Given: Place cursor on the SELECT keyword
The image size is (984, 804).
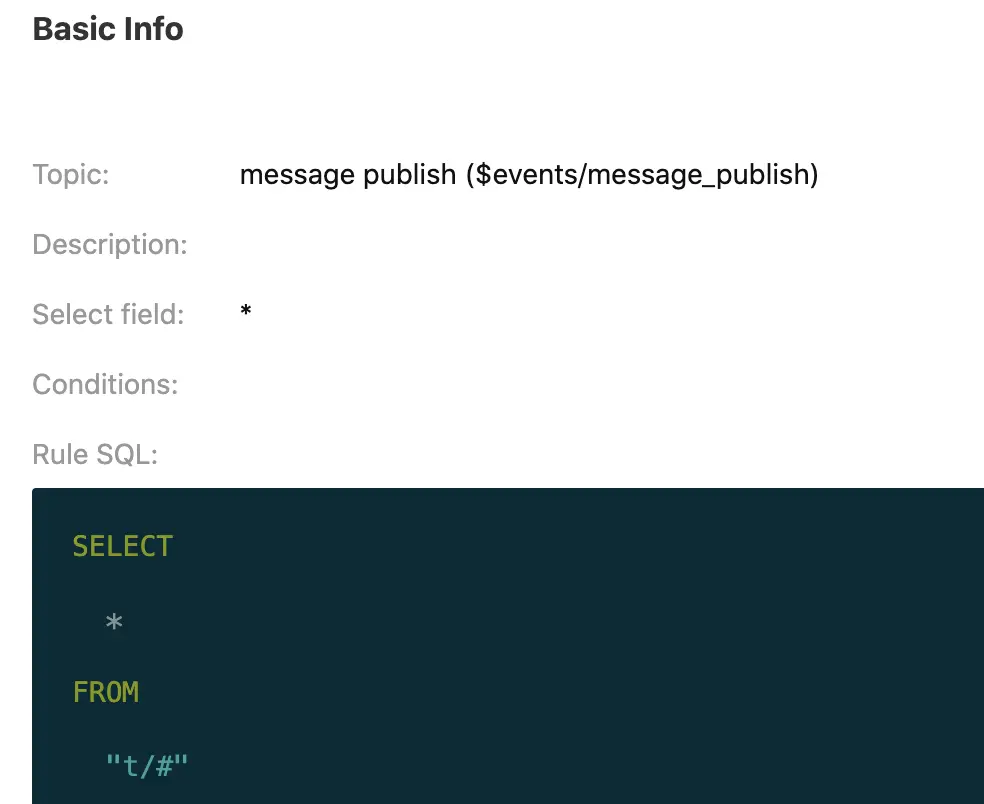Looking at the screenshot, I should coord(123,546).
